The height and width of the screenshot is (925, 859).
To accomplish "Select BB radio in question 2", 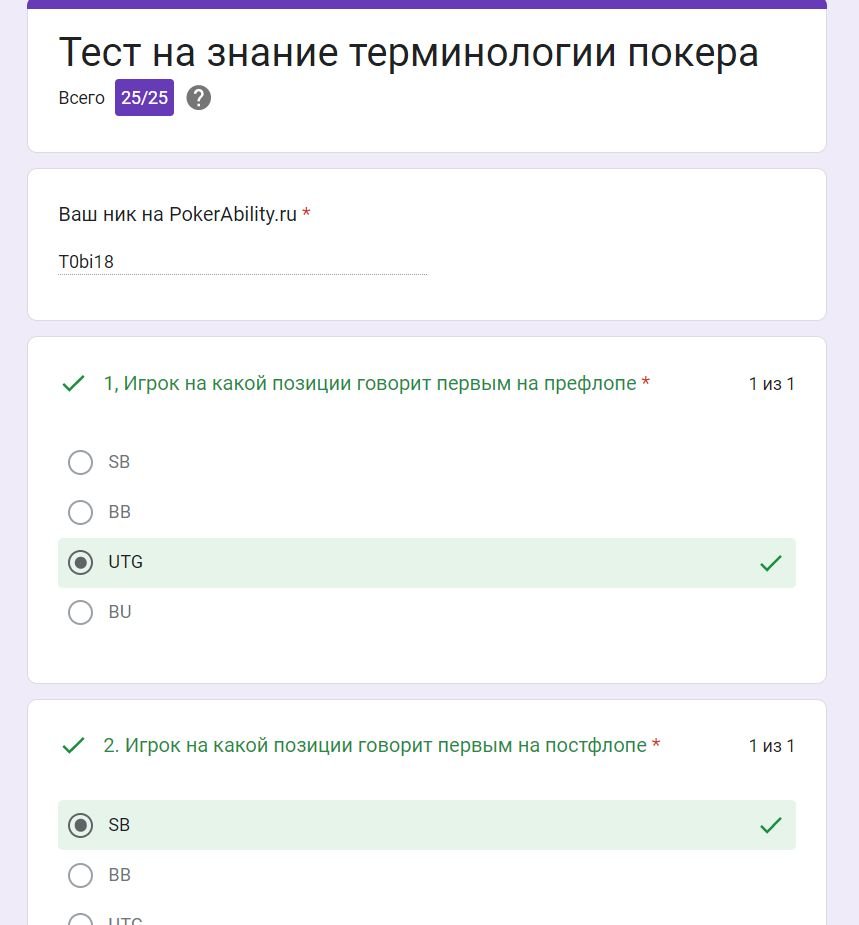I will [80, 875].
